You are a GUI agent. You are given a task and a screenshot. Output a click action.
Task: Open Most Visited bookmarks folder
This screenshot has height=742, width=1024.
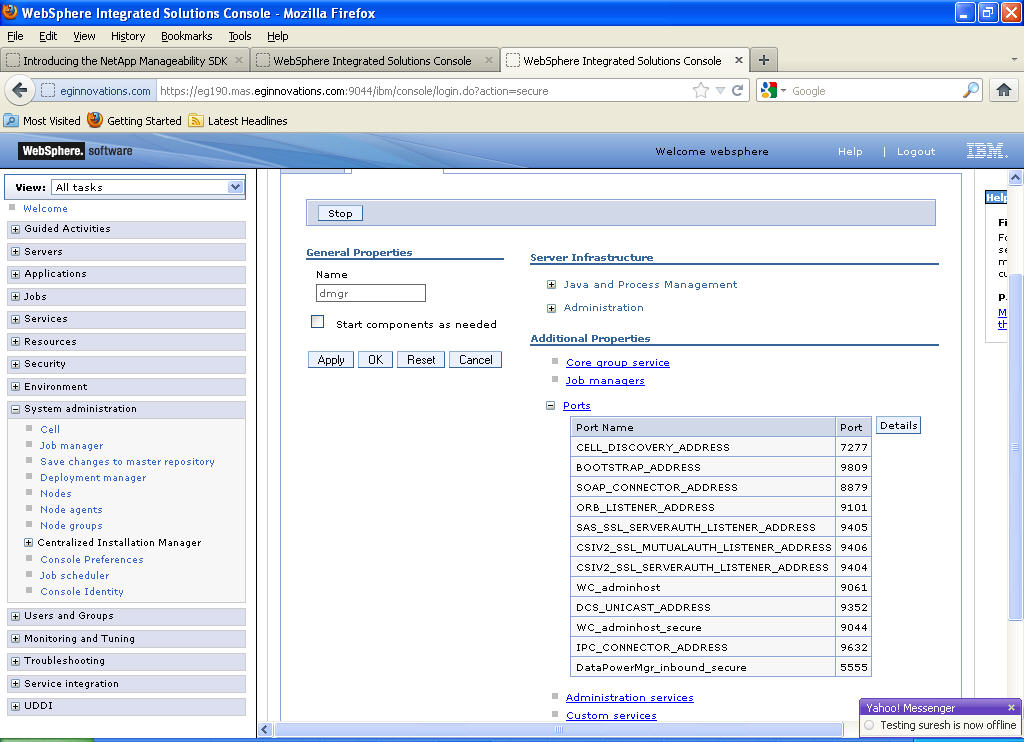coord(42,121)
